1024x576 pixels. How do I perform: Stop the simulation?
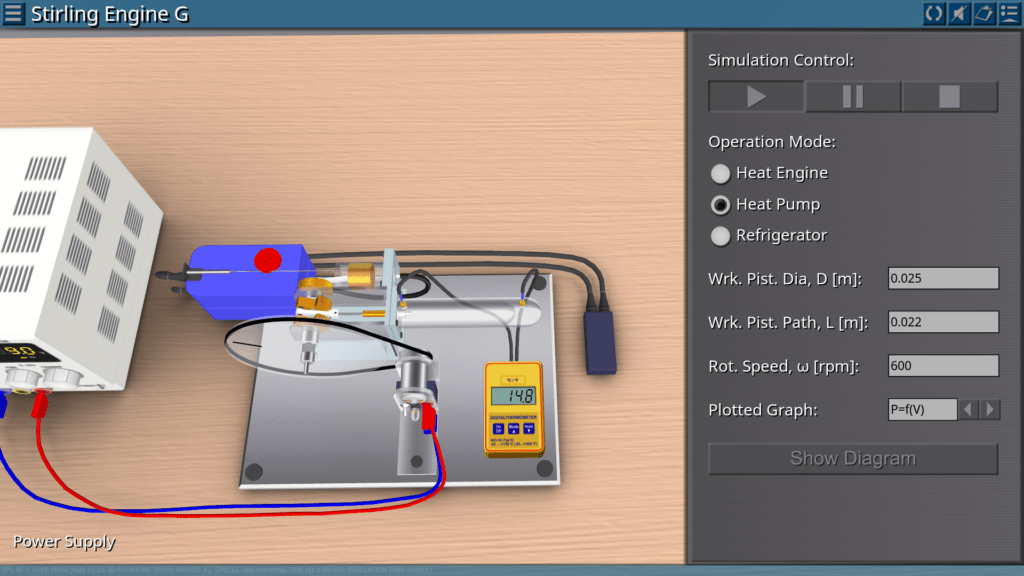tap(949, 96)
